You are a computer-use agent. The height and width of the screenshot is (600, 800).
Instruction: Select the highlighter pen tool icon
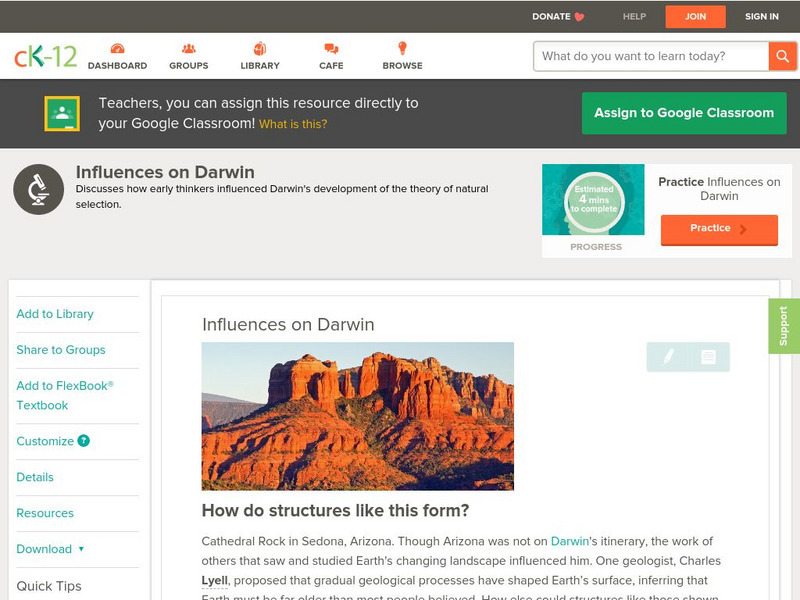pyautogui.click(x=668, y=356)
